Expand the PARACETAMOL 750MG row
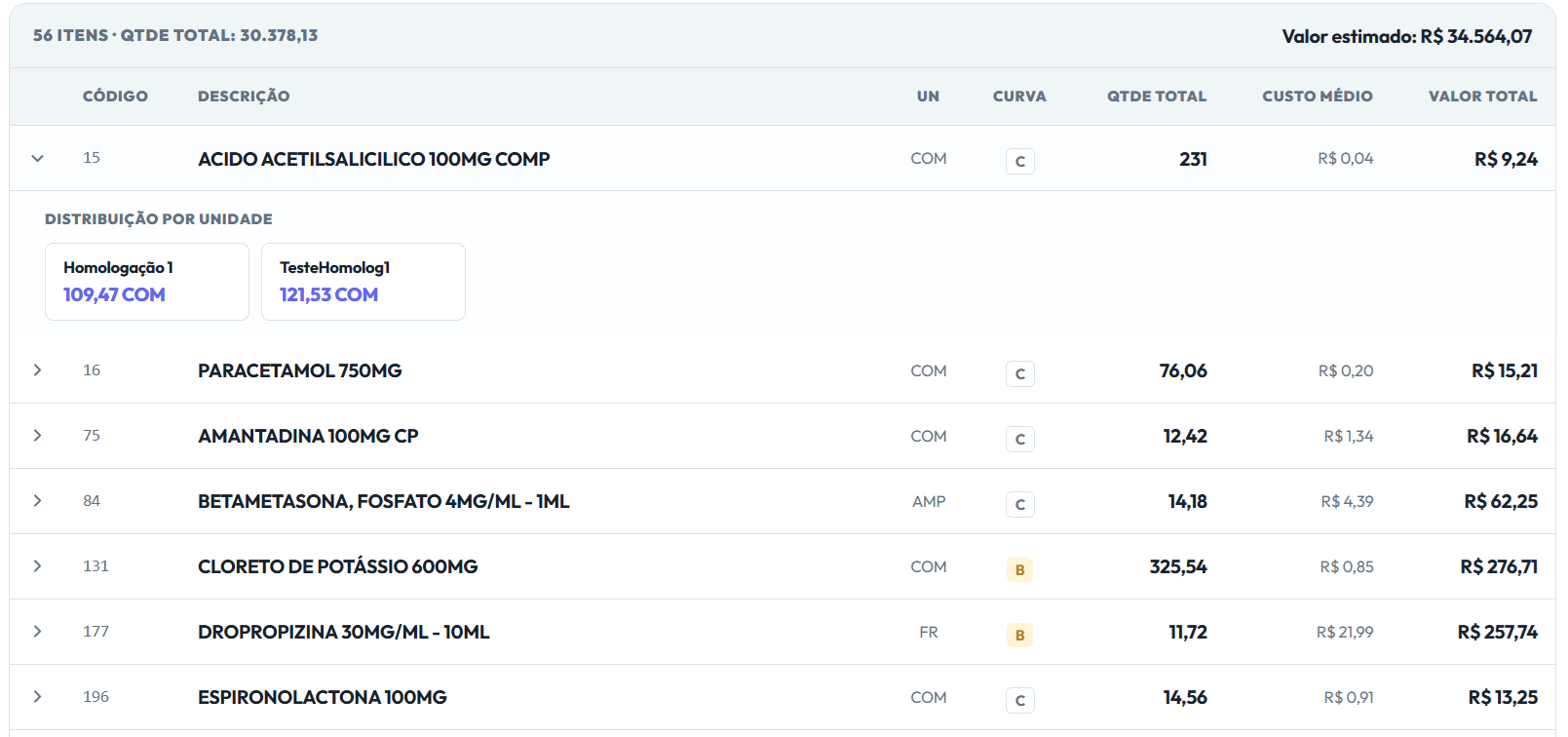Image resolution: width=1568 pixels, height=737 pixels. point(37,370)
